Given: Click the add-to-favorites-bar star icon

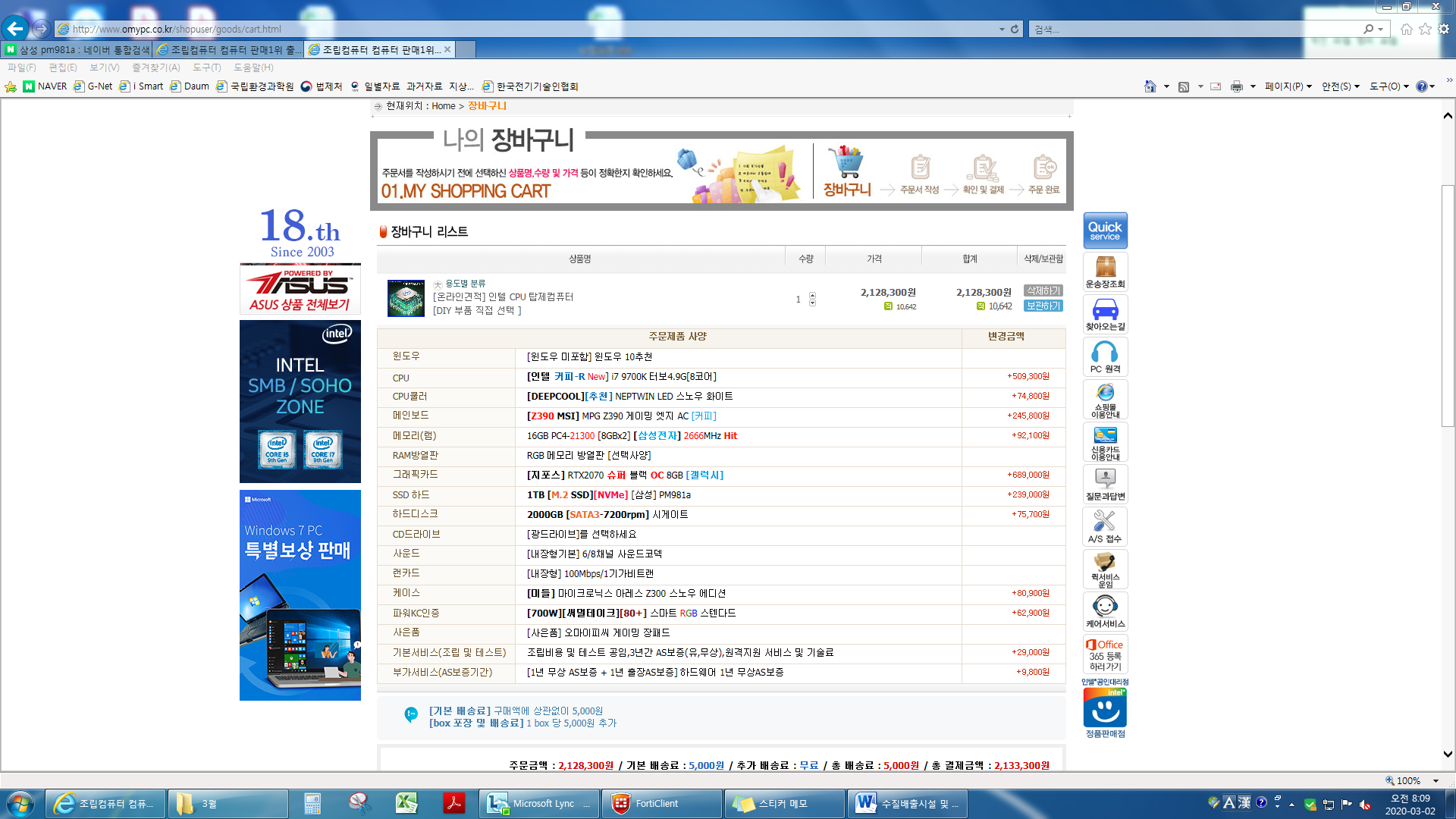Looking at the screenshot, I should point(11,86).
